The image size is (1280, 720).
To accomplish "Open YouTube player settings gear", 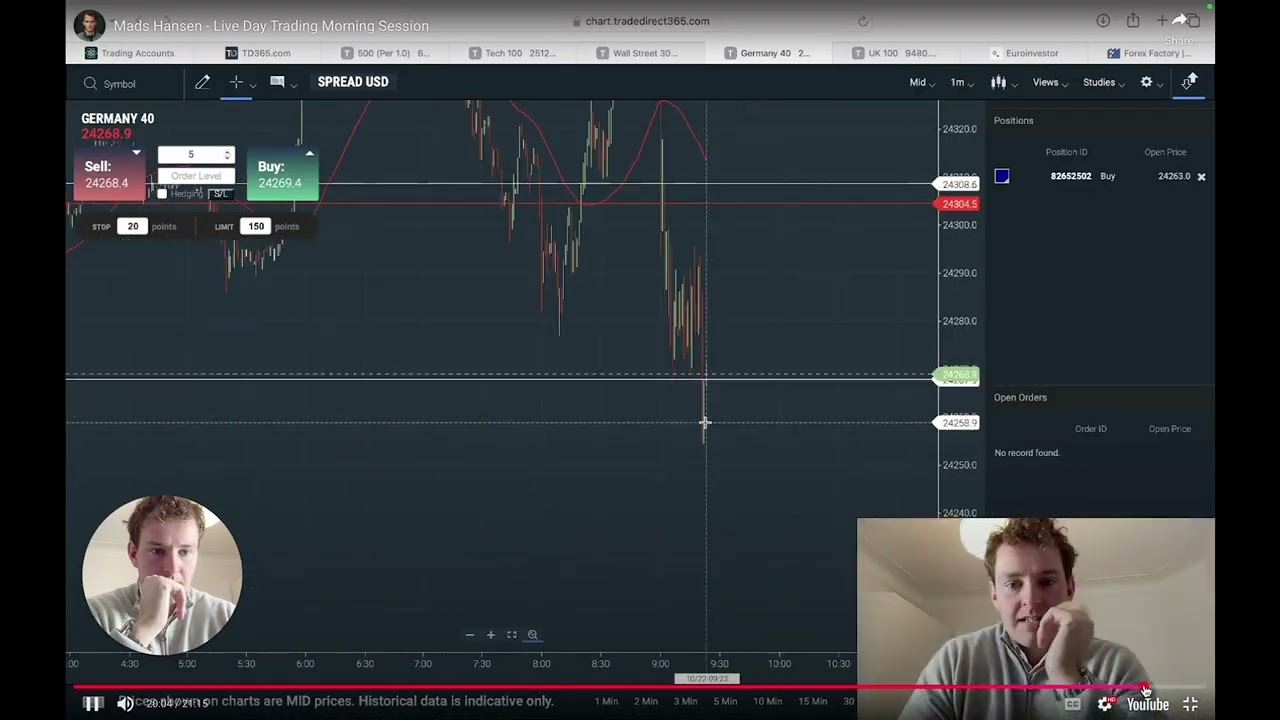I will [1105, 704].
